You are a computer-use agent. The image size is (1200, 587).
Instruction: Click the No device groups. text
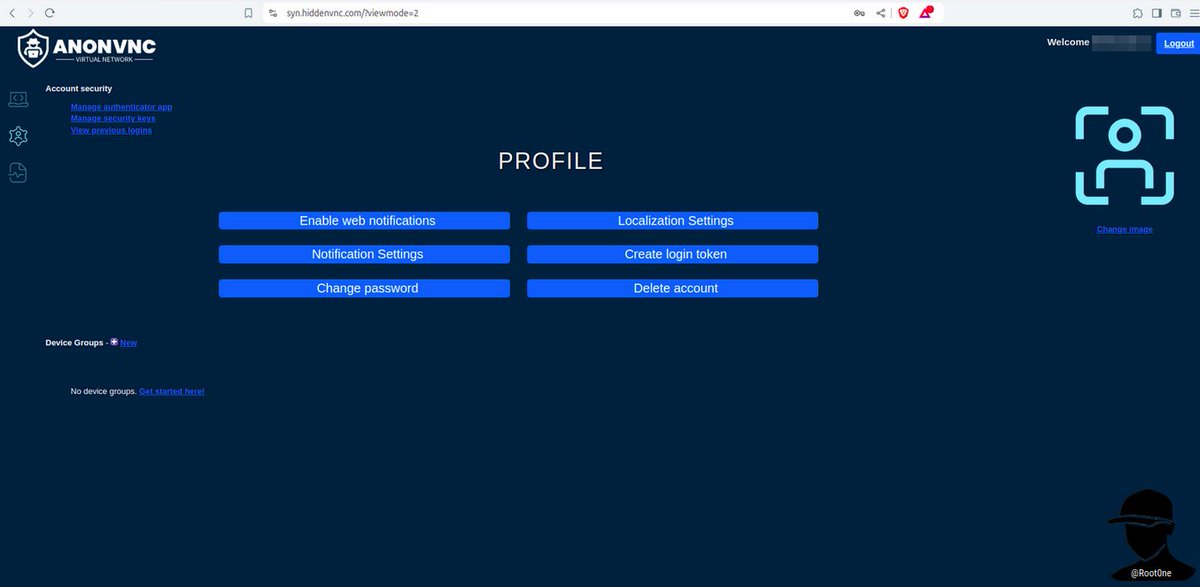pos(104,391)
